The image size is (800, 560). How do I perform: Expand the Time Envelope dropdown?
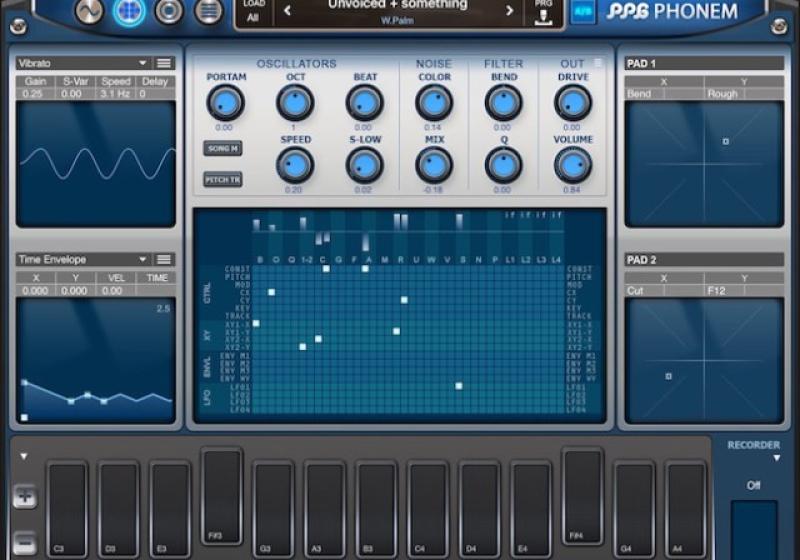[143, 259]
